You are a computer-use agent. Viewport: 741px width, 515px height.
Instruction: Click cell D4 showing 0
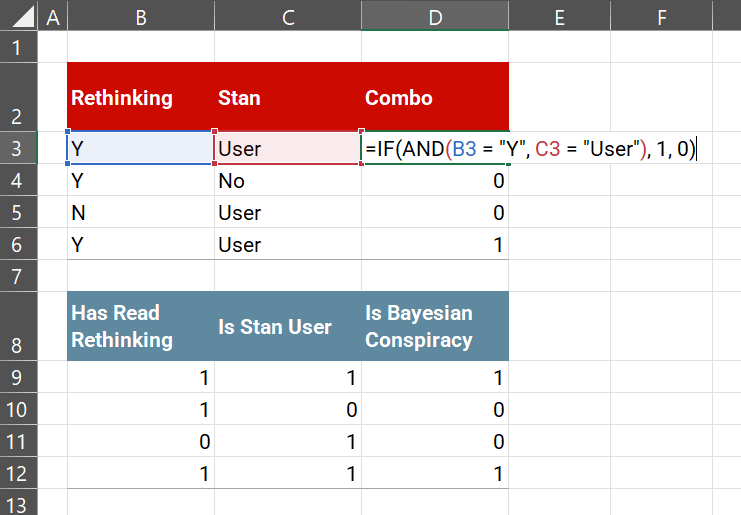pos(435,180)
